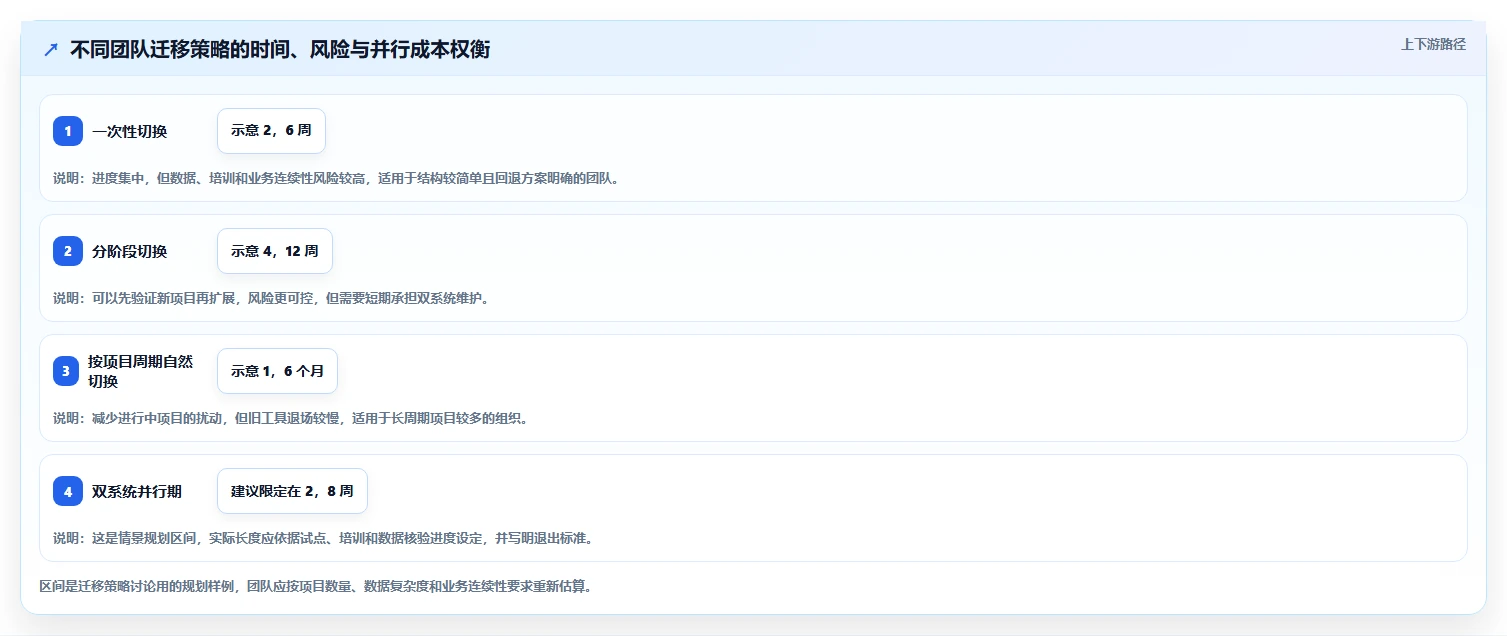
Task: Click the description starting 说明：进度集中
Action: pyautogui.click(x=336, y=178)
